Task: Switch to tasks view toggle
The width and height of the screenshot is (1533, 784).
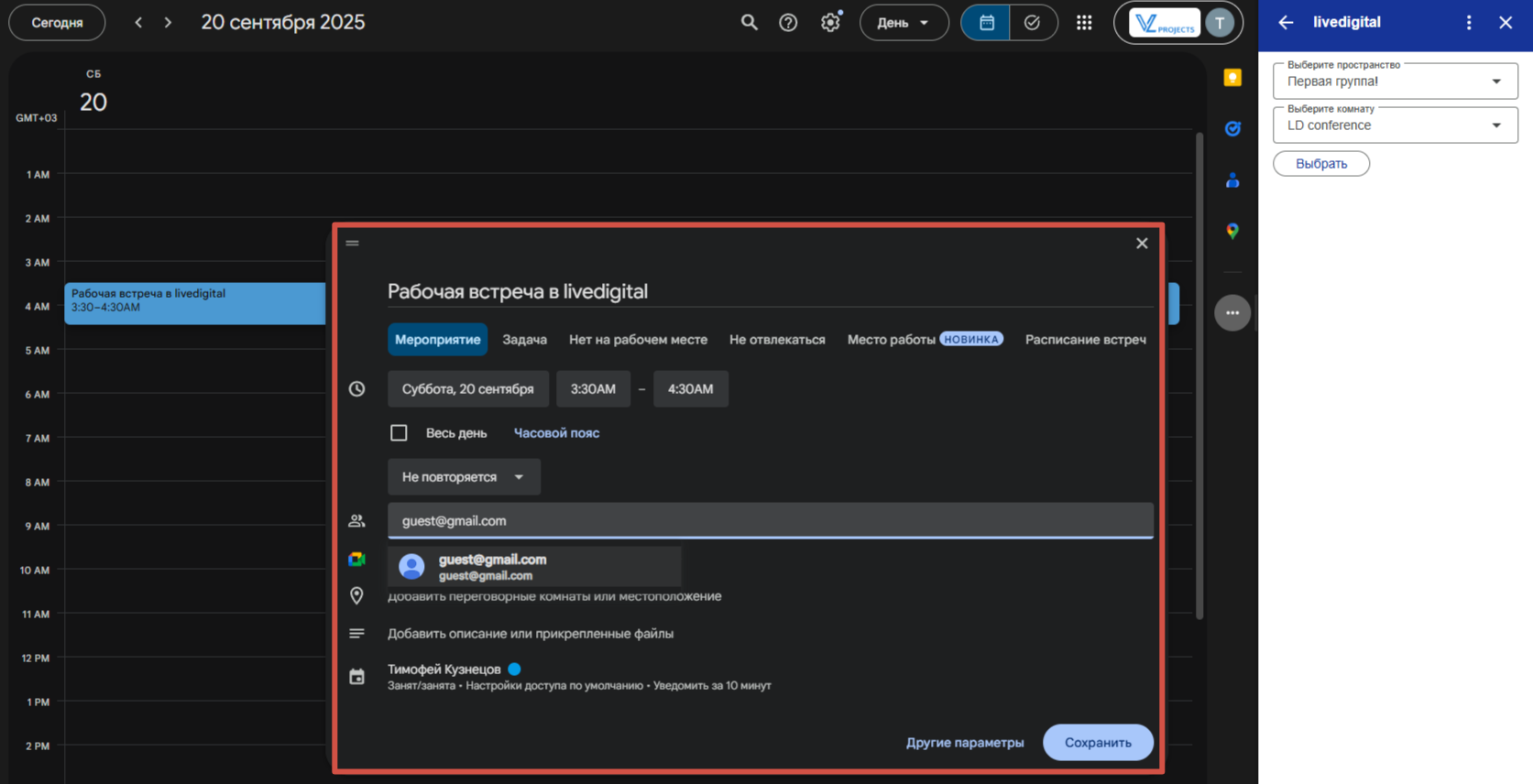Action: (x=1033, y=23)
